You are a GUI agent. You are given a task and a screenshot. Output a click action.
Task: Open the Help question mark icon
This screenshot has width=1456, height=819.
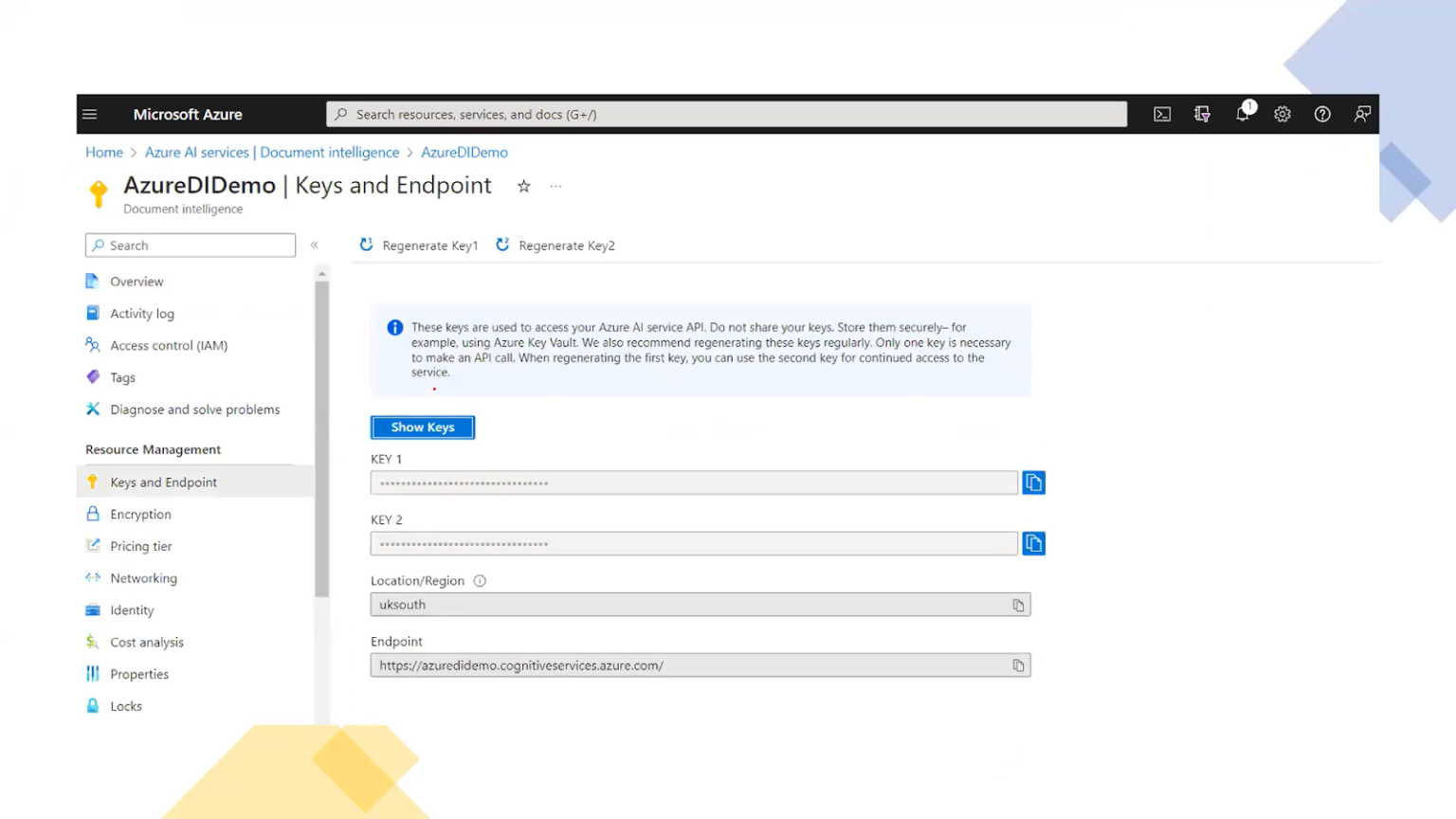tap(1323, 114)
